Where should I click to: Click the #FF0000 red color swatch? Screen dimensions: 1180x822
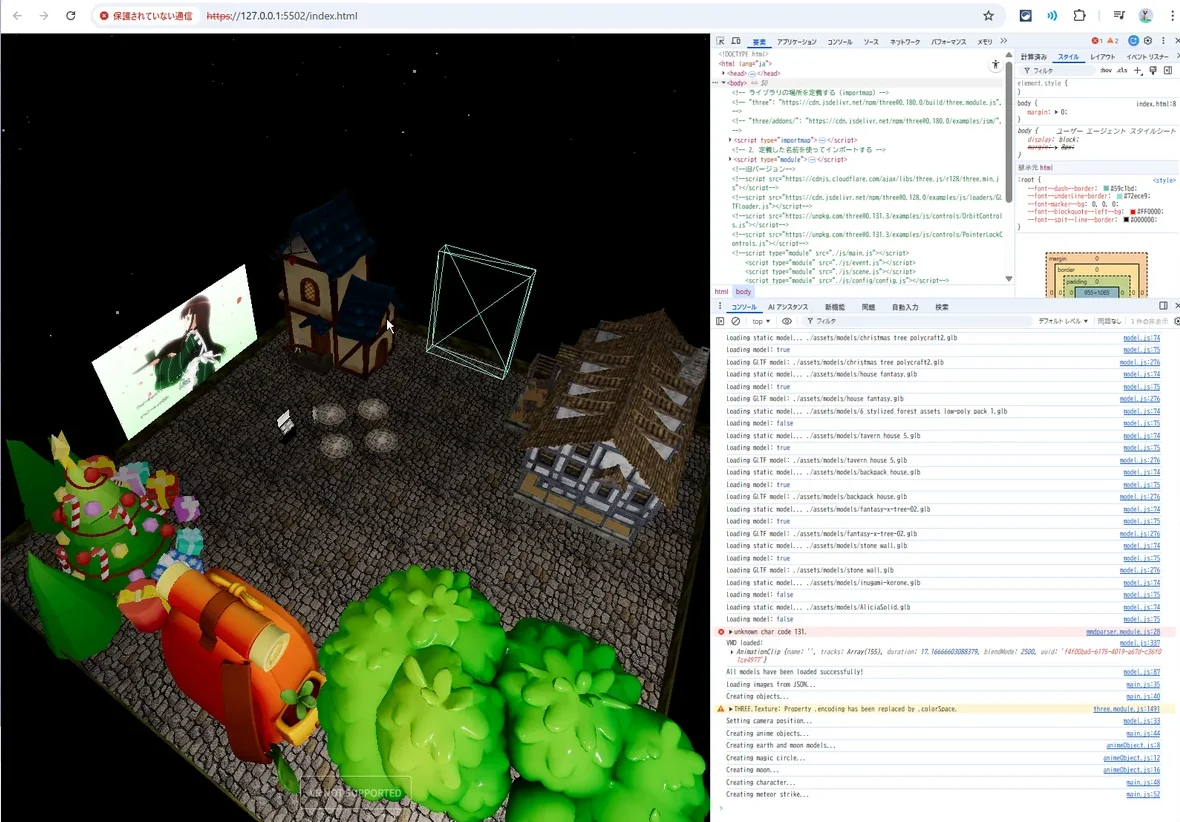[x=1132, y=211]
